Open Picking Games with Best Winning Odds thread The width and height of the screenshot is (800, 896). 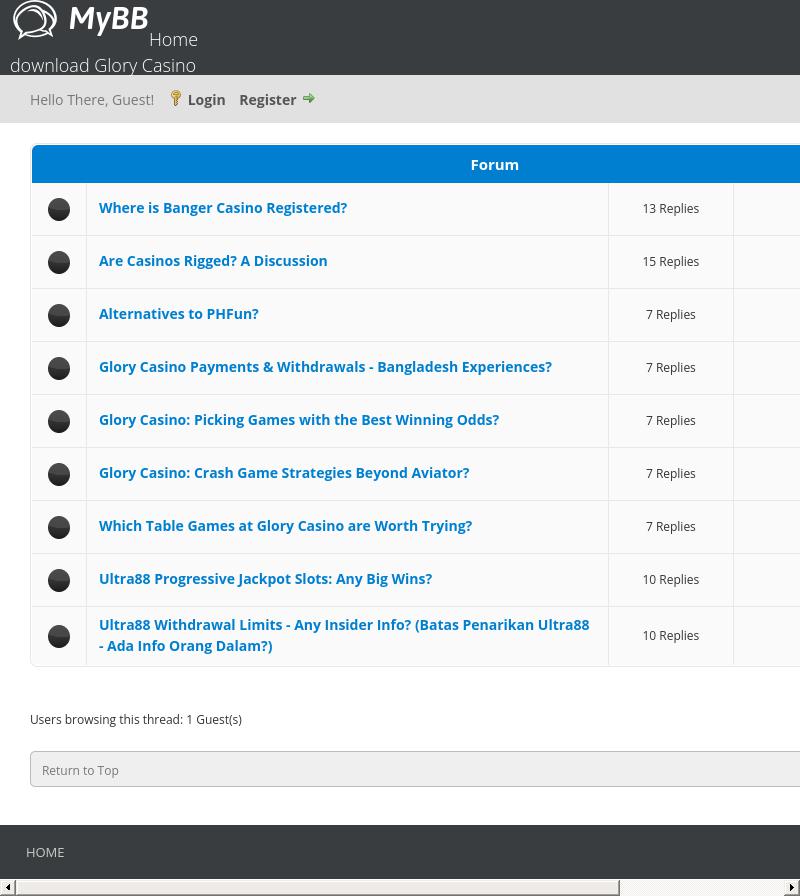click(x=299, y=420)
